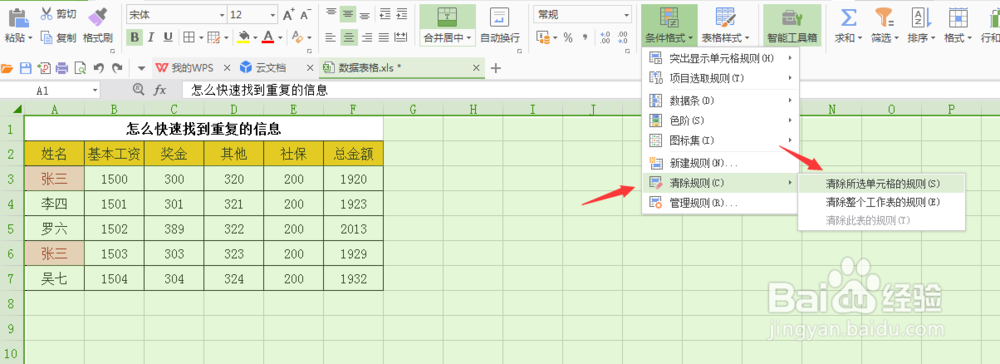
Task: Print using the printer icon
Action: [x=62, y=68]
